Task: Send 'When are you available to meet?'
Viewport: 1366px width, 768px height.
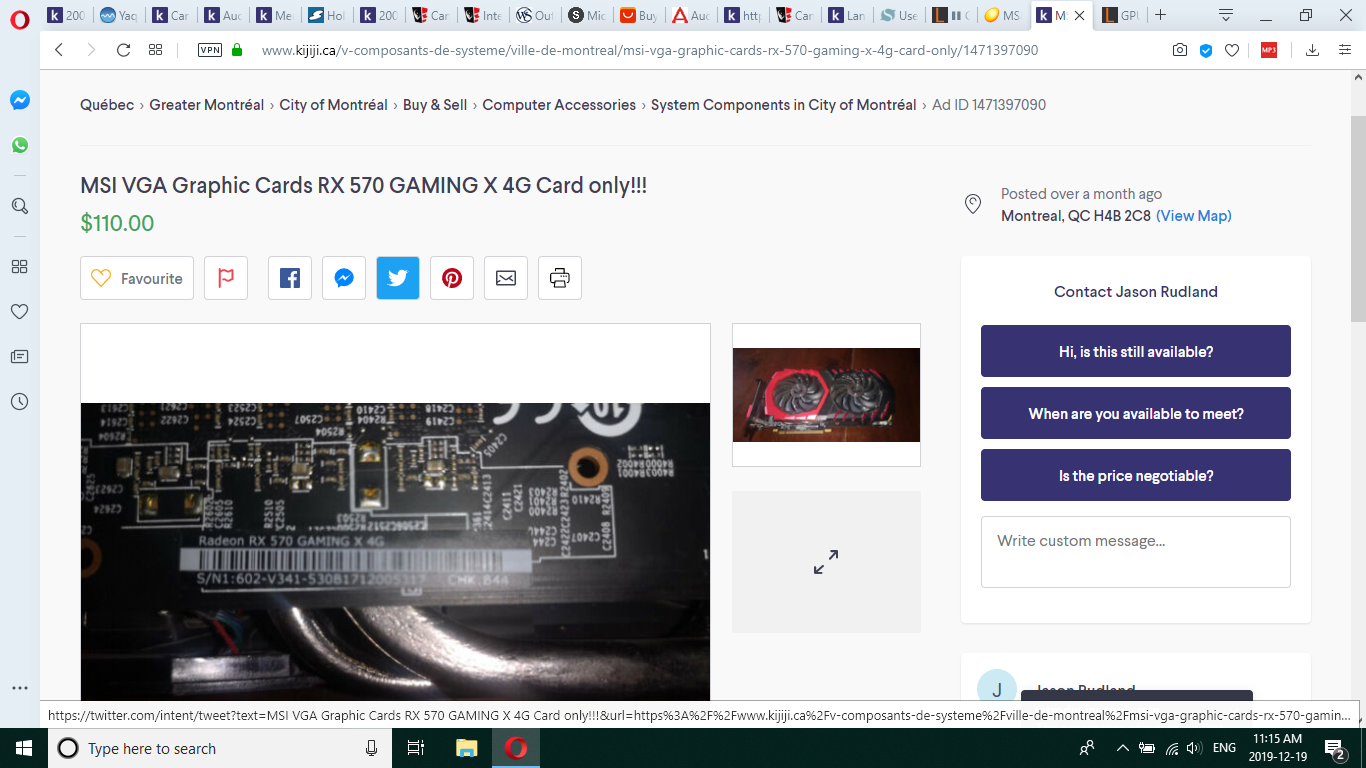Action: point(1136,413)
